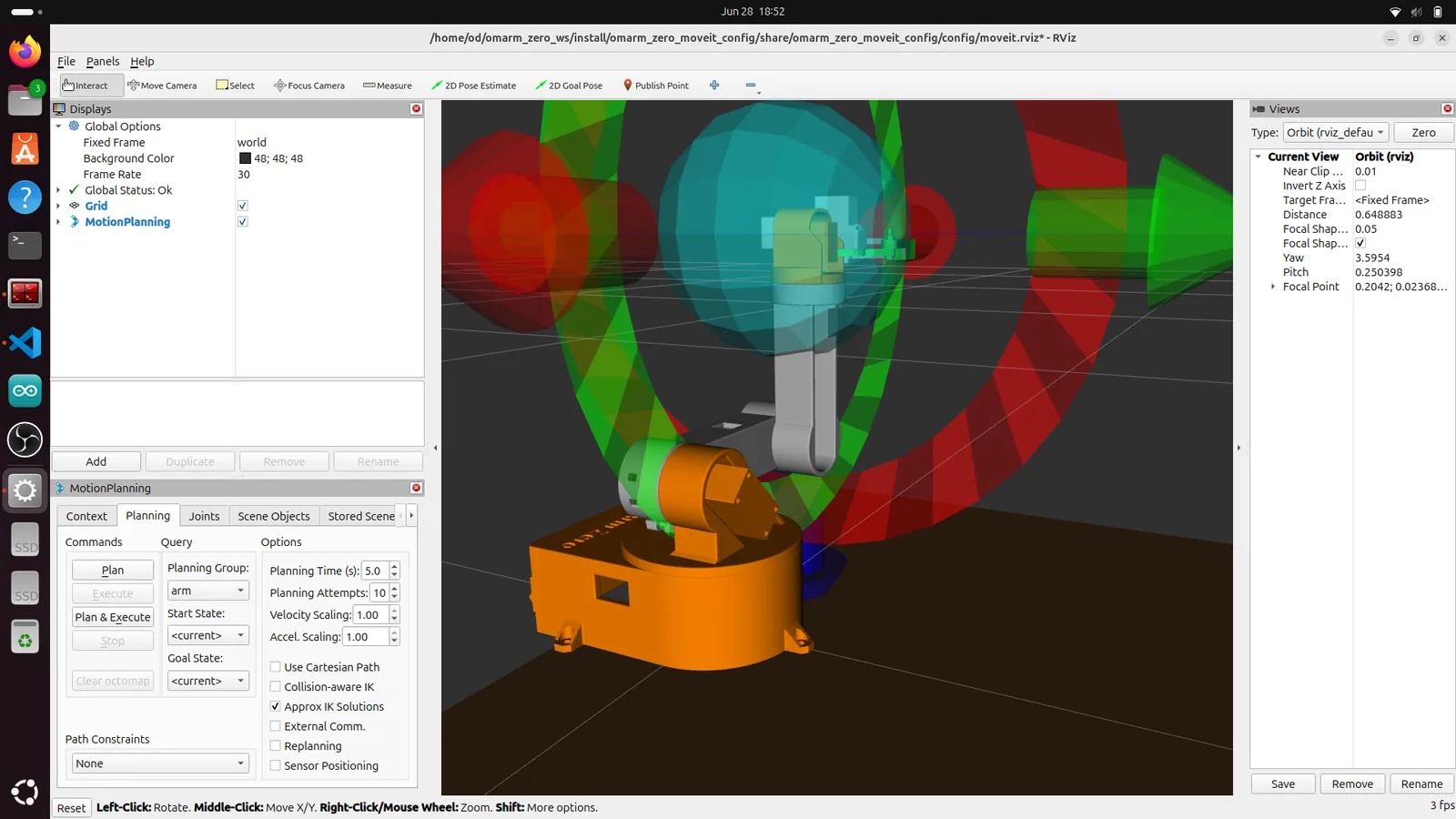
Task: Toggle Invert Z Axis checkbox
Action: [x=1360, y=186]
